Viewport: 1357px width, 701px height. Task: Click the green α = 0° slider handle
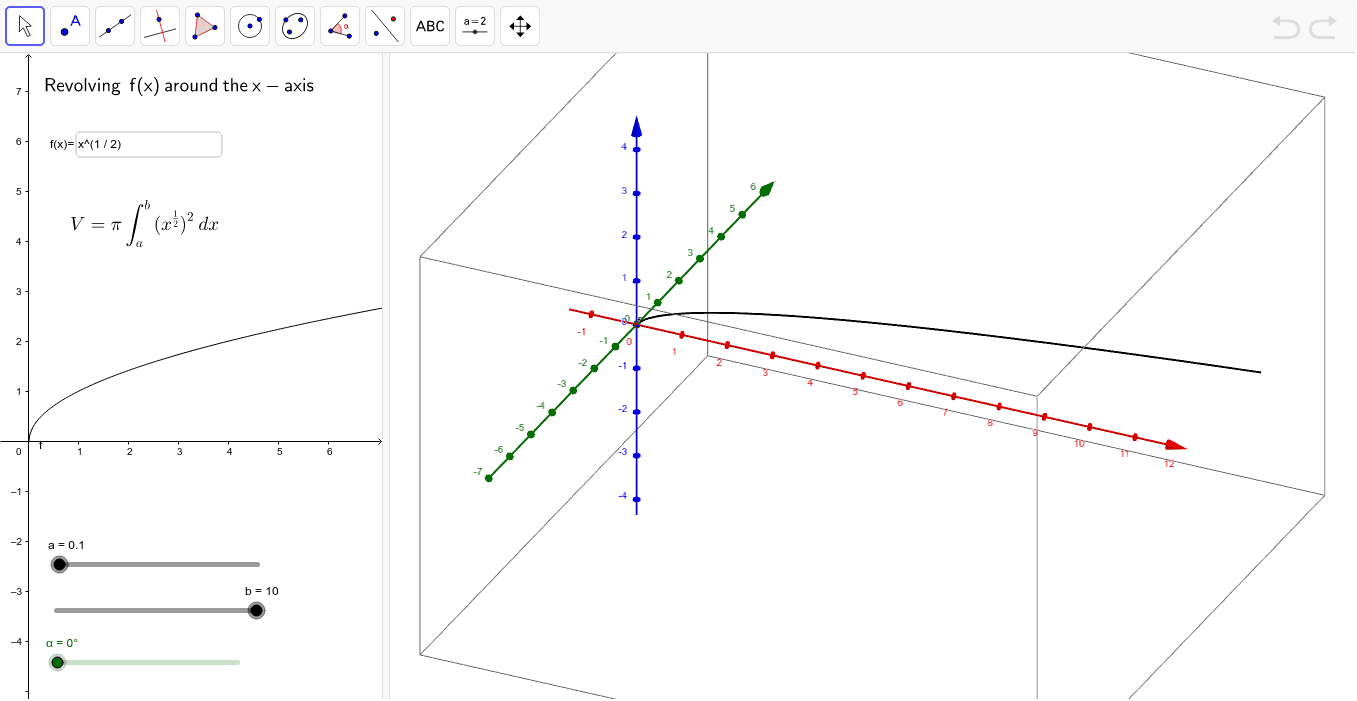pyautogui.click(x=57, y=662)
